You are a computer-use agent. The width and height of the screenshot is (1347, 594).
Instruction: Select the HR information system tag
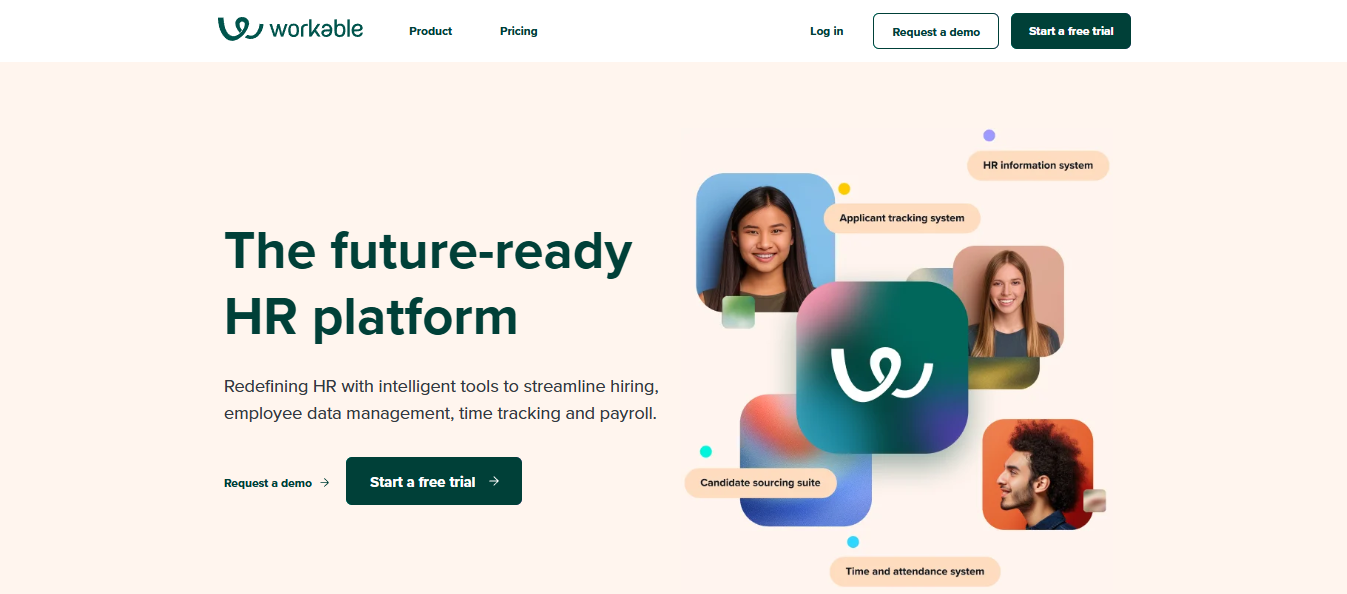[x=1038, y=165]
